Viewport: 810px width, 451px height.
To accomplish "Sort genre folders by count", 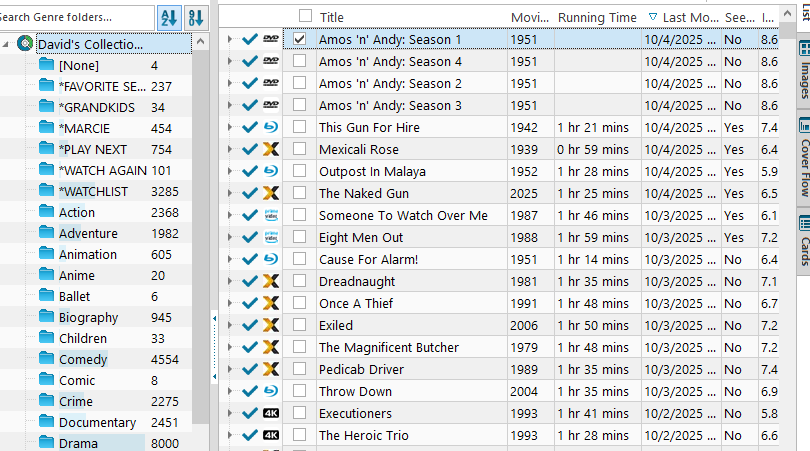I will [196, 17].
